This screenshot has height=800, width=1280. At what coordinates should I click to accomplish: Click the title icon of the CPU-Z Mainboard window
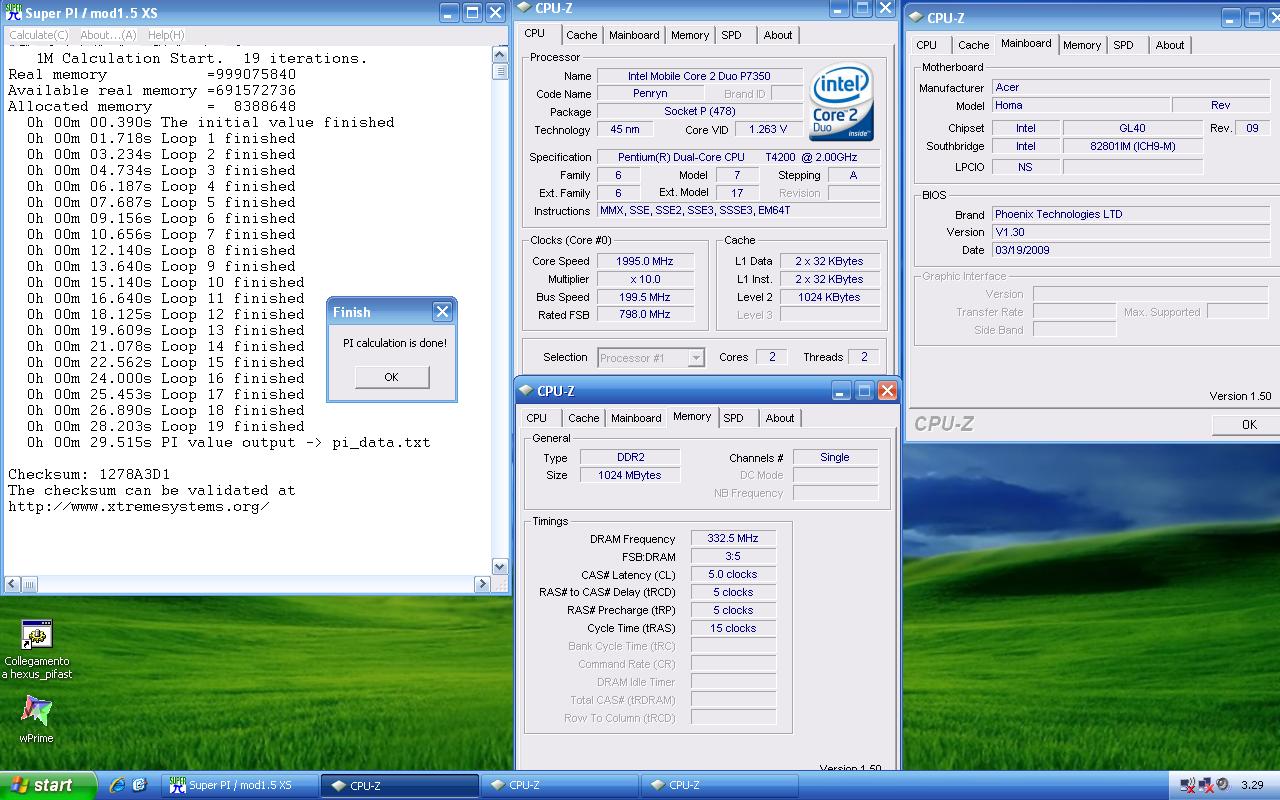tap(916, 17)
